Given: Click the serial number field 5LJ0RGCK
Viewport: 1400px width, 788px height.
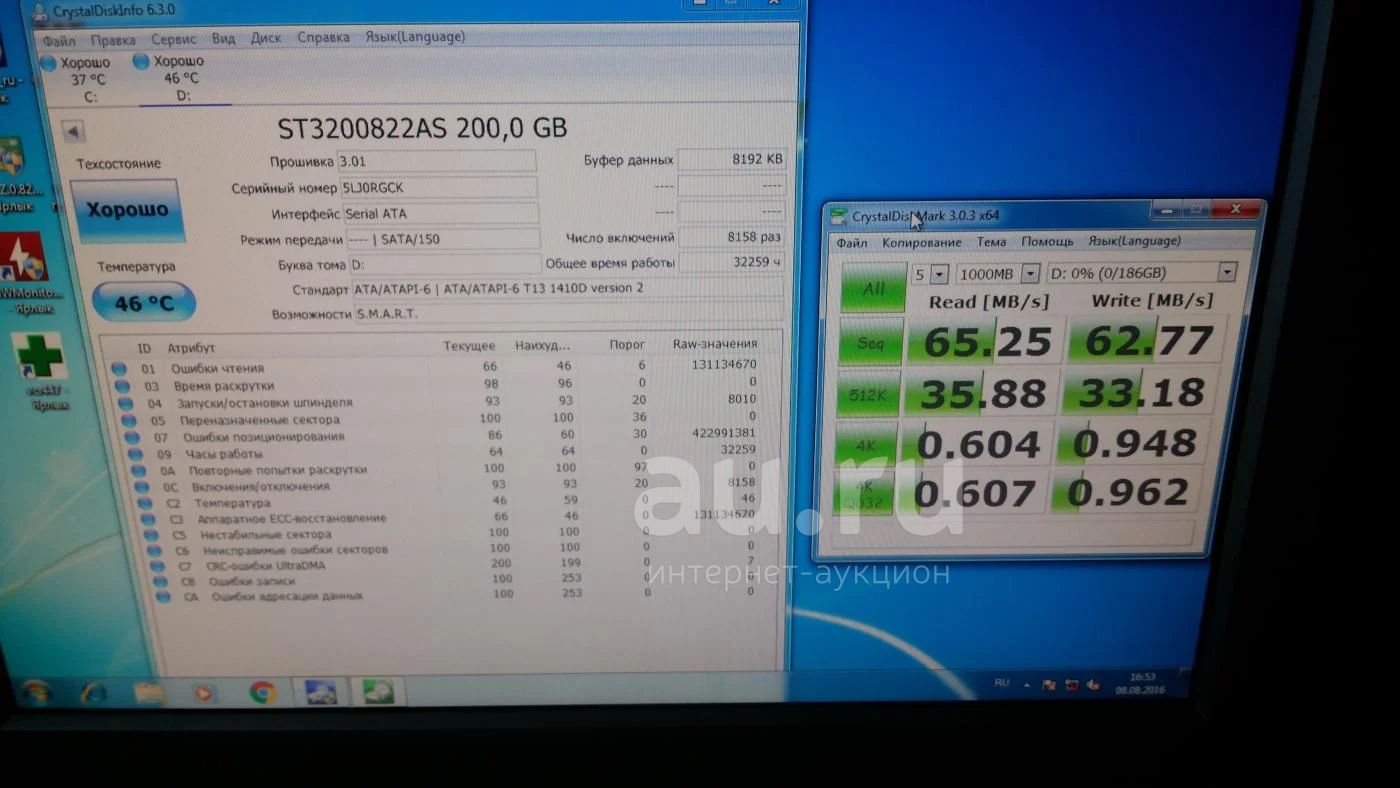Looking at the screenshot, I should 437,187.
